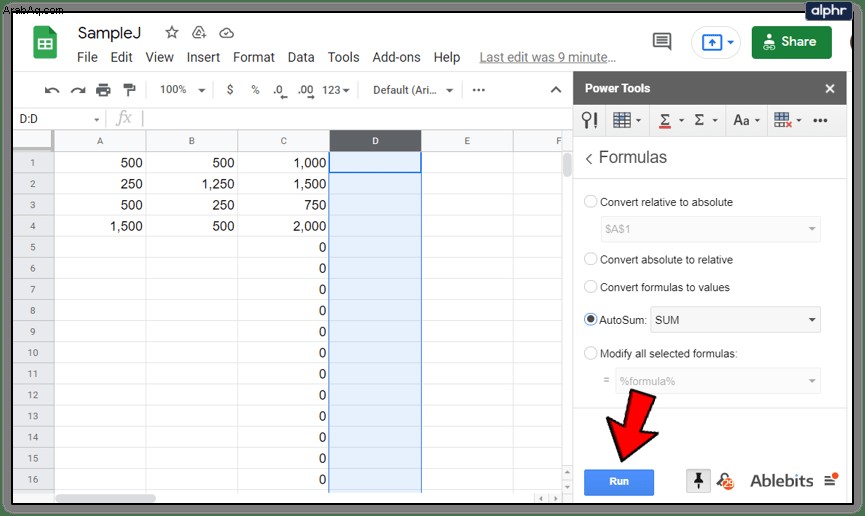Open the View menu
865x516 pixels.
click(x=159, y=57)
